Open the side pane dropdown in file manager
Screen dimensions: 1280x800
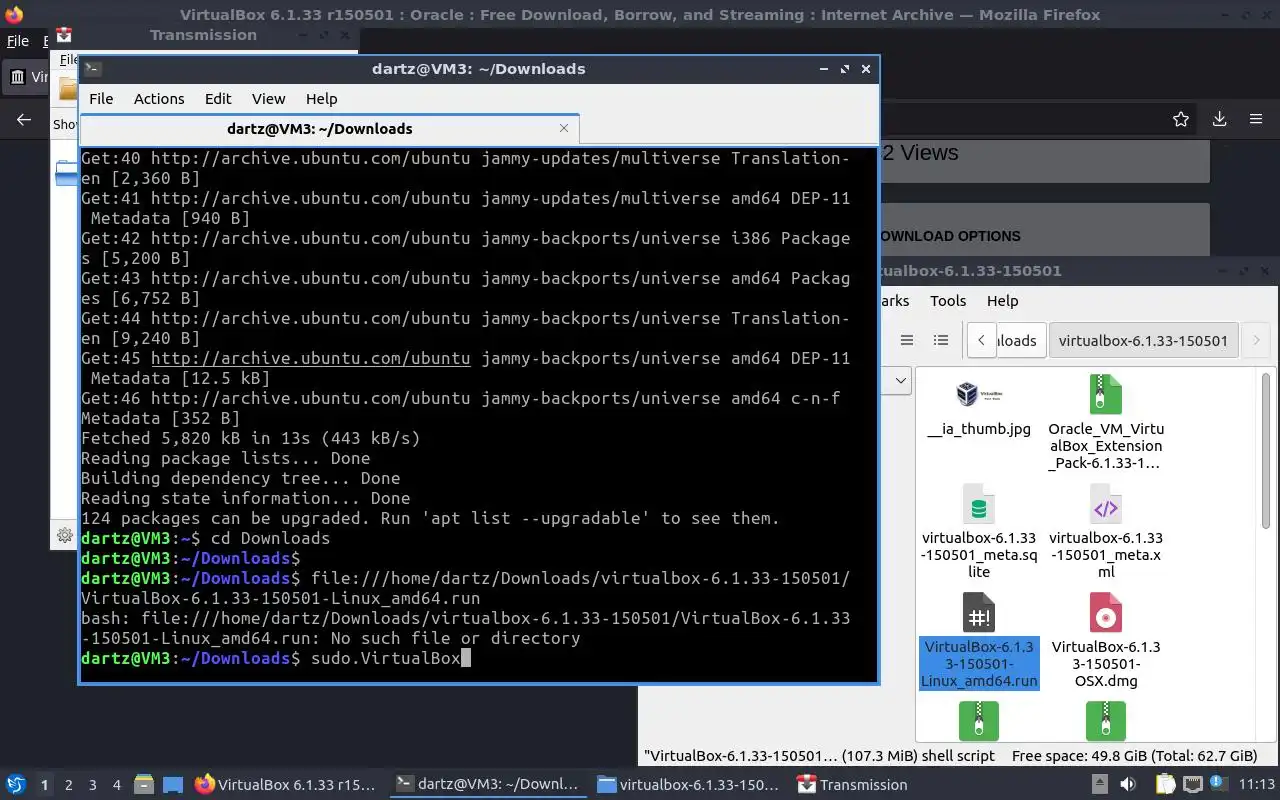click(x=900, y=380)
